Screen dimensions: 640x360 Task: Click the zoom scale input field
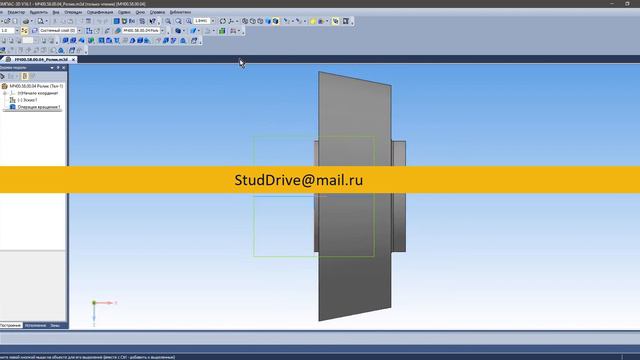pyautogui.click(x=202, y=21)
